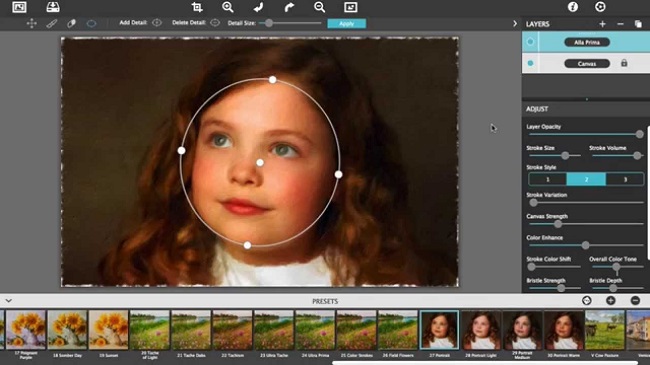Choose the 30 Portrait Warm preset
650x365 pixels.
564,330
